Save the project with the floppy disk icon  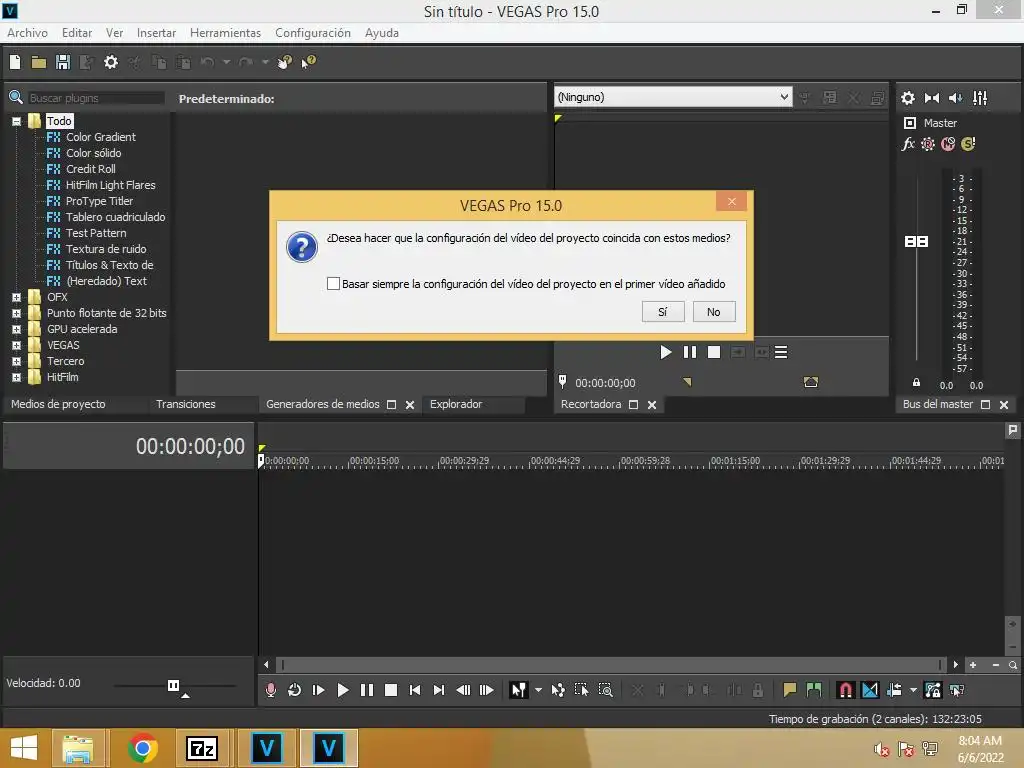click(63, 62)
